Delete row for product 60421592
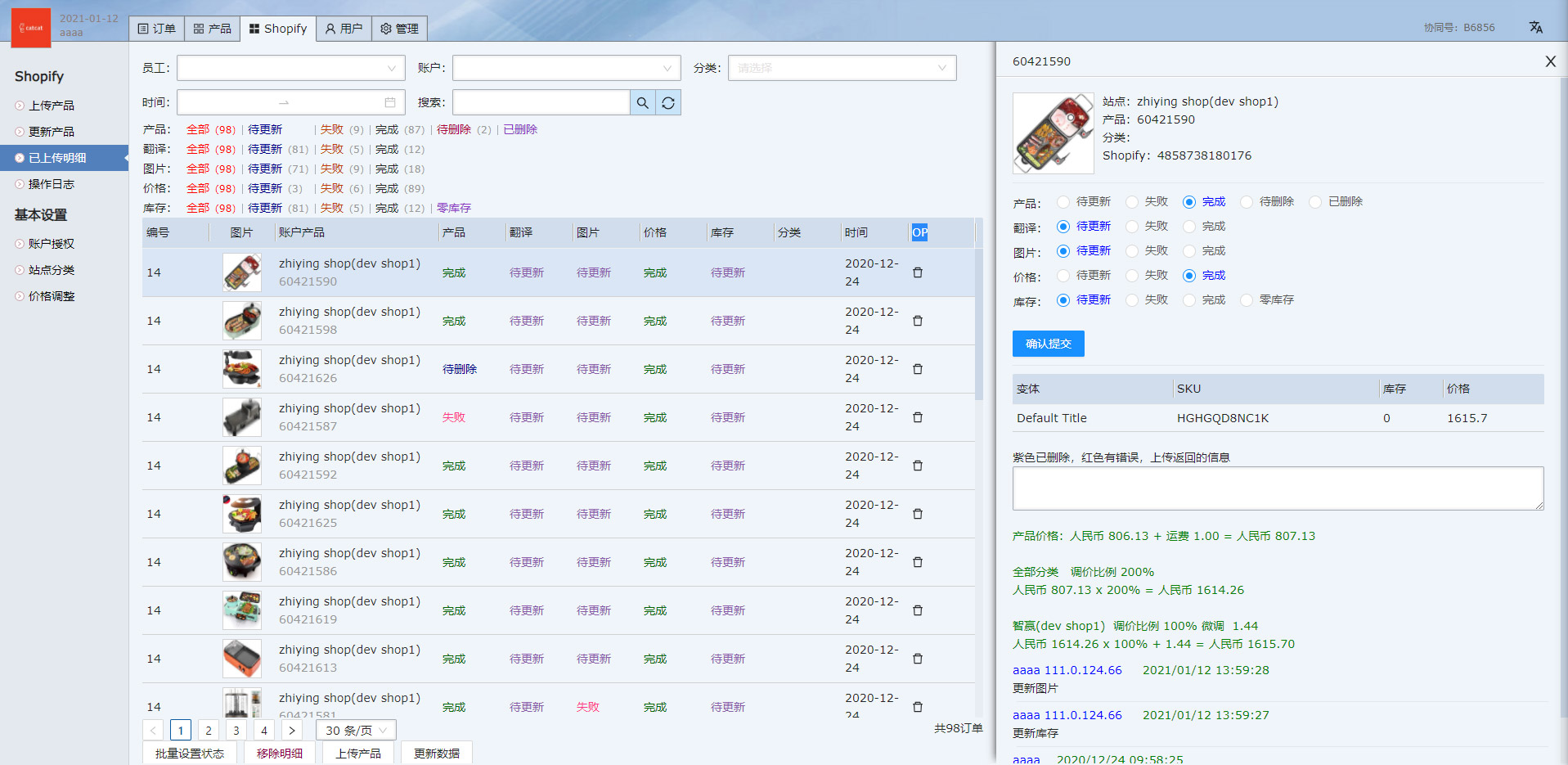This screenshot has width=1568, height=765. point(918,466)
